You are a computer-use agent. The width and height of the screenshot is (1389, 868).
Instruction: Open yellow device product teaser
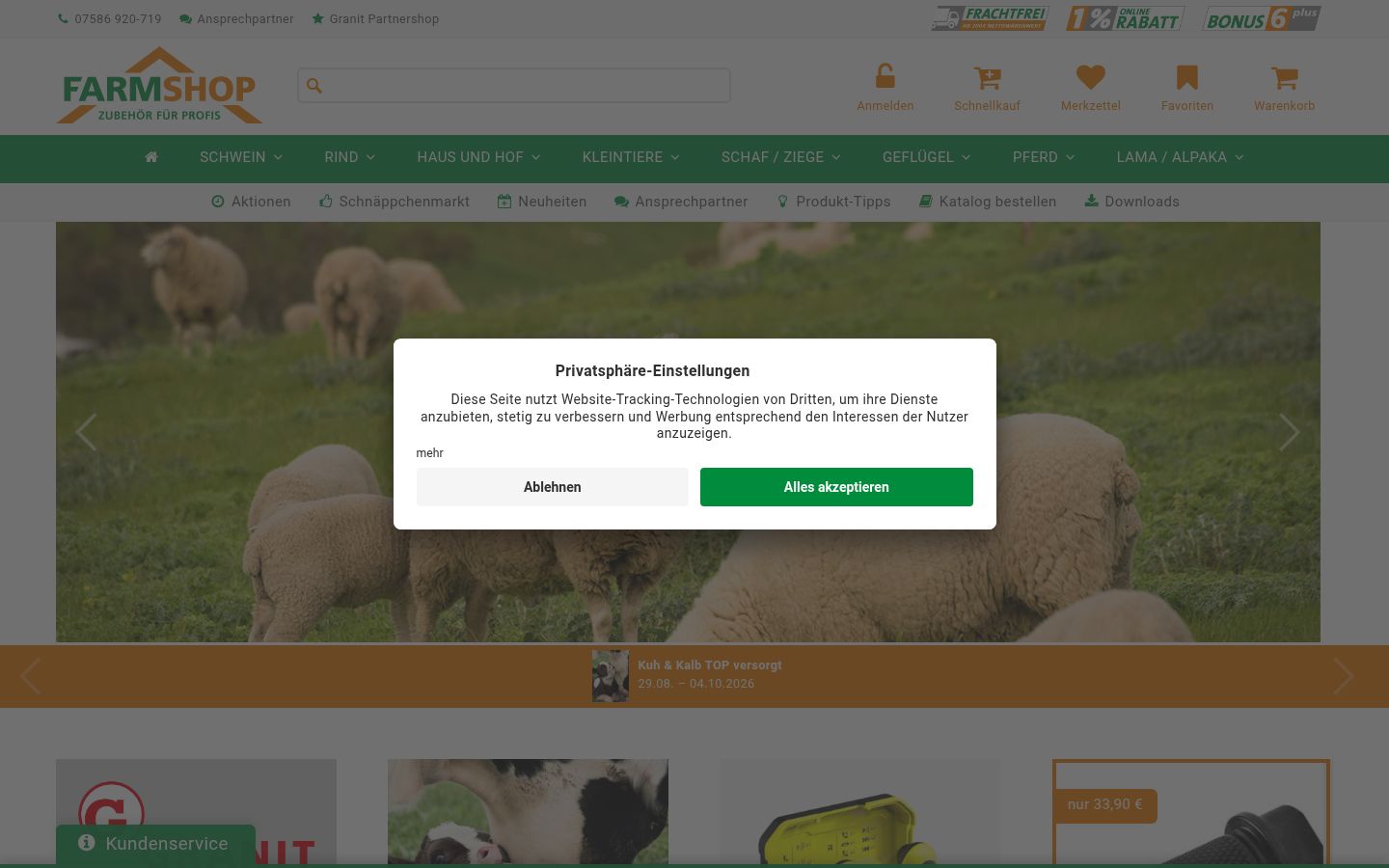click(x=860, y=812)
